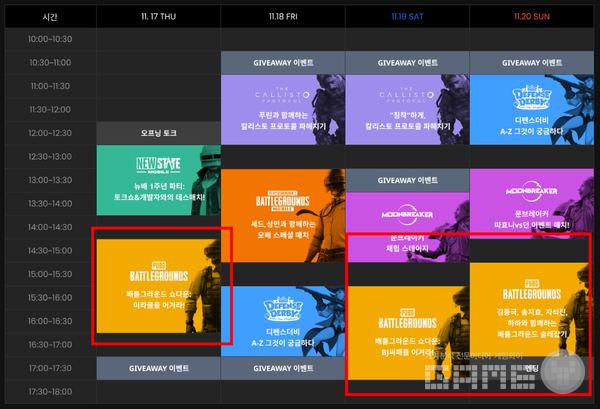The height and width of the screenshot is (409, 600).
Task: Click the 14:30~15:00 time slot
Action: [x=50, y=251]
